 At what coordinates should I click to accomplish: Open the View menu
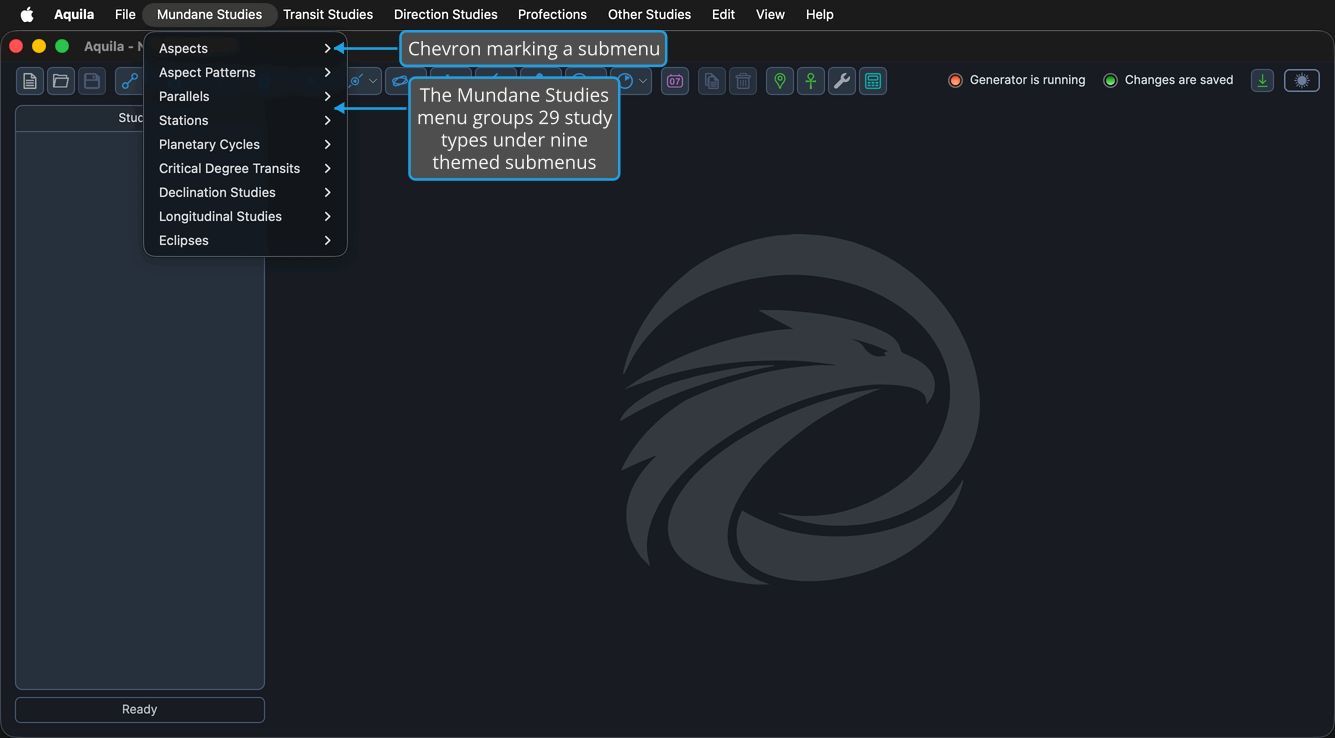tap(770, 14)
